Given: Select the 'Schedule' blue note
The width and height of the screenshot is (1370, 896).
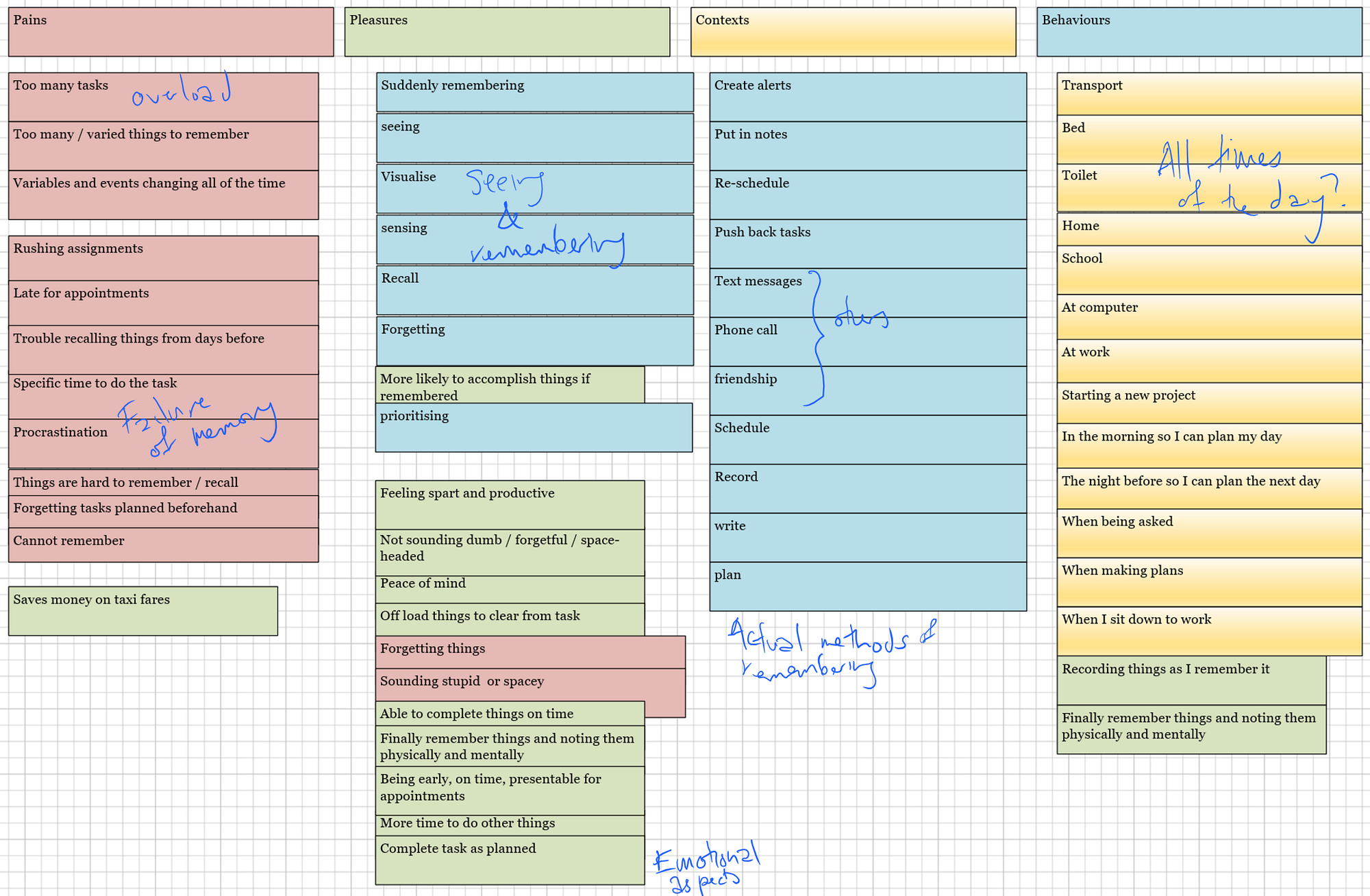Looking at the screenshot, I should click(868, 439).
